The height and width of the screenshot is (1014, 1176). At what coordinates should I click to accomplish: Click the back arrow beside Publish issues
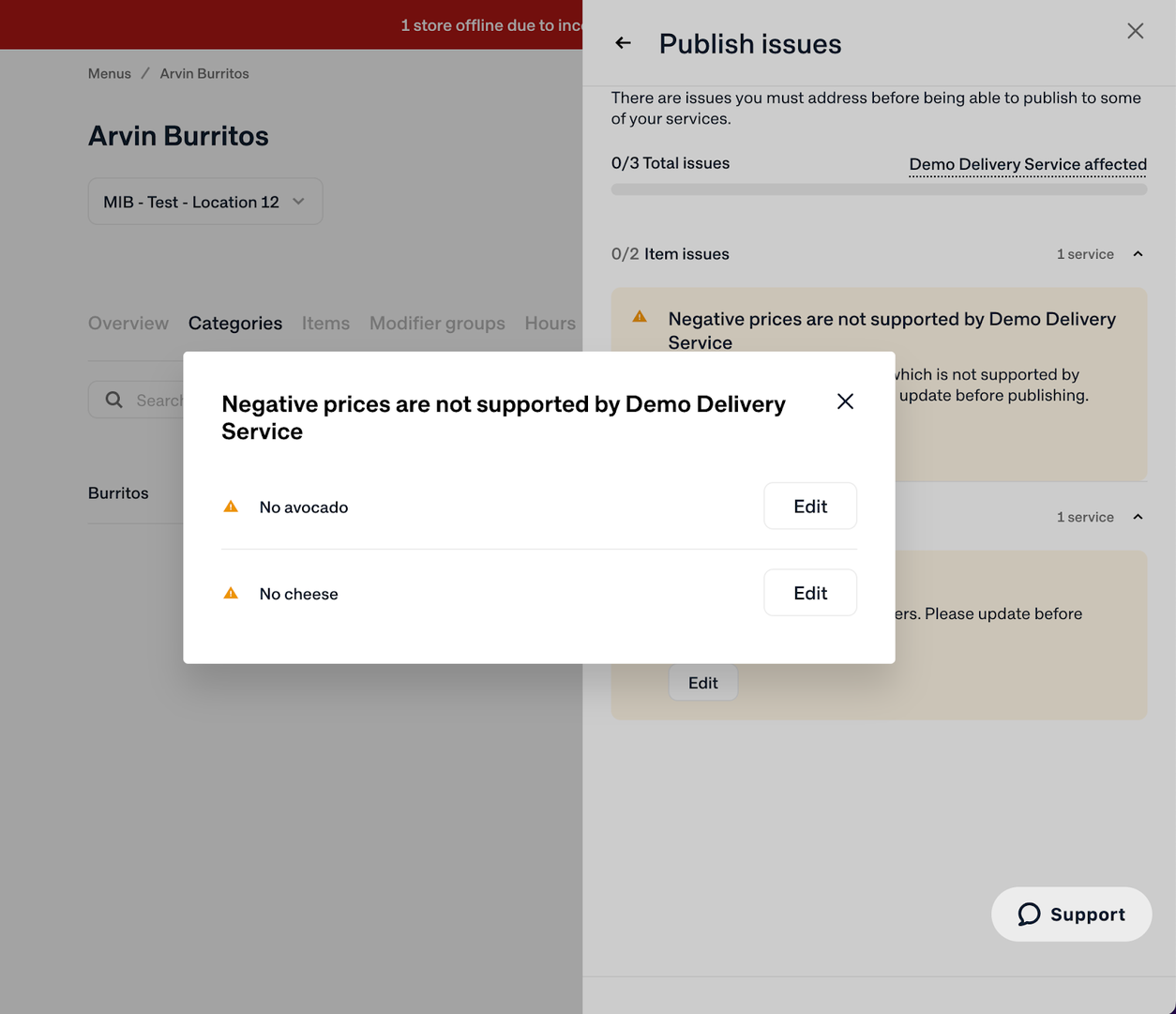click(623, 43)
